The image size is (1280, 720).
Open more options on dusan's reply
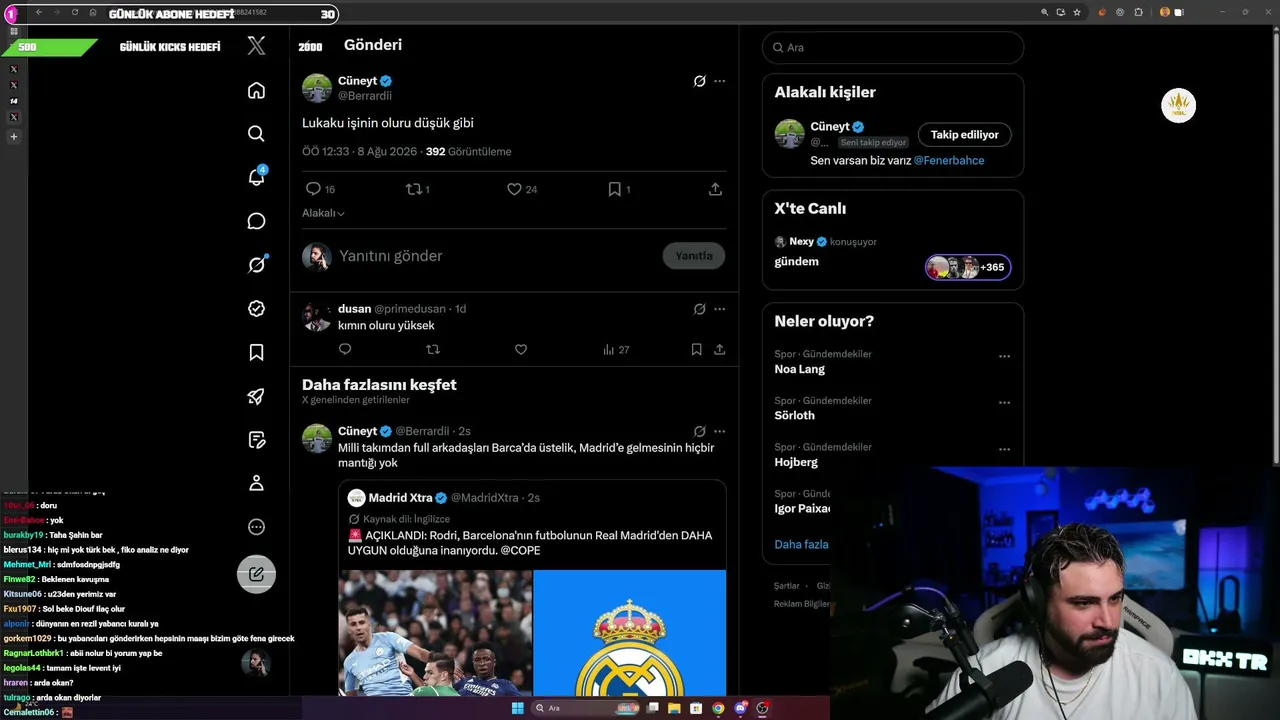point(719,309)
